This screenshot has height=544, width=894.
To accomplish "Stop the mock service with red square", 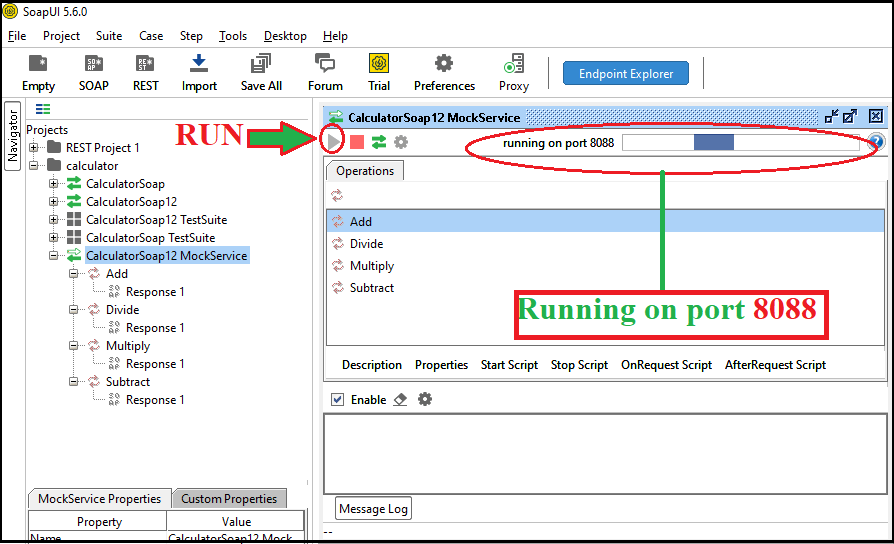I will (357, 141).
